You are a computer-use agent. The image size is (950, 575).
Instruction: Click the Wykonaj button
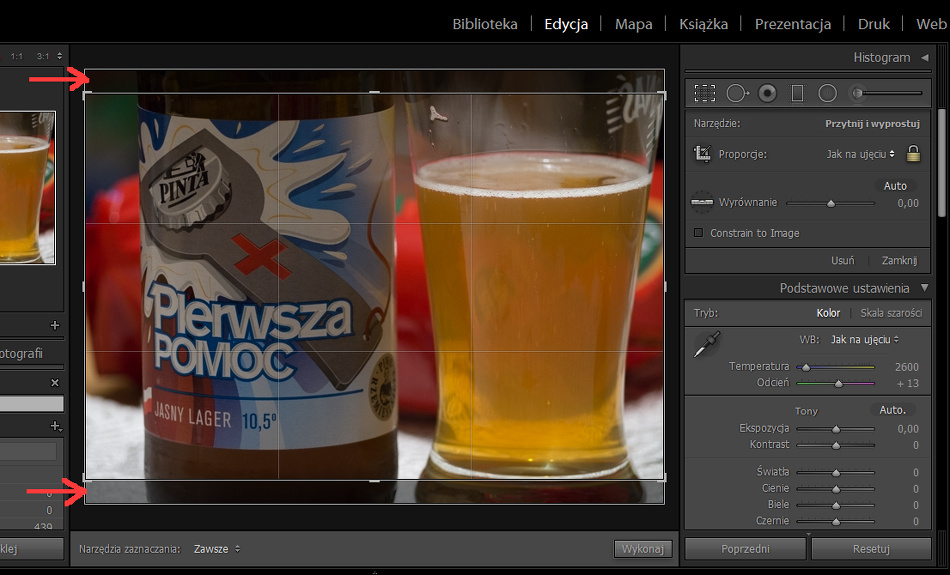point(642,549)
